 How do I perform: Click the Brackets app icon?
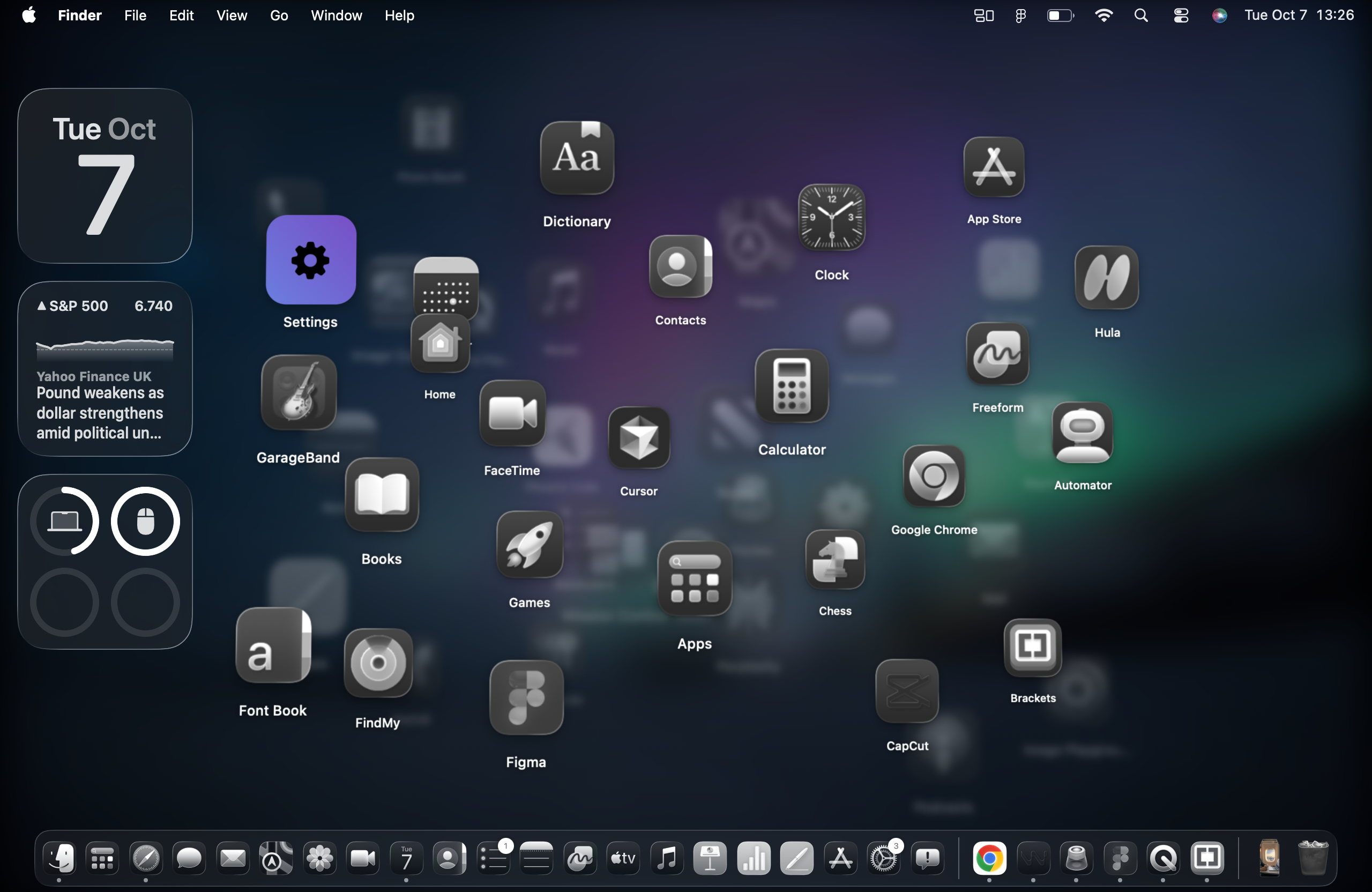(1032, 647)
